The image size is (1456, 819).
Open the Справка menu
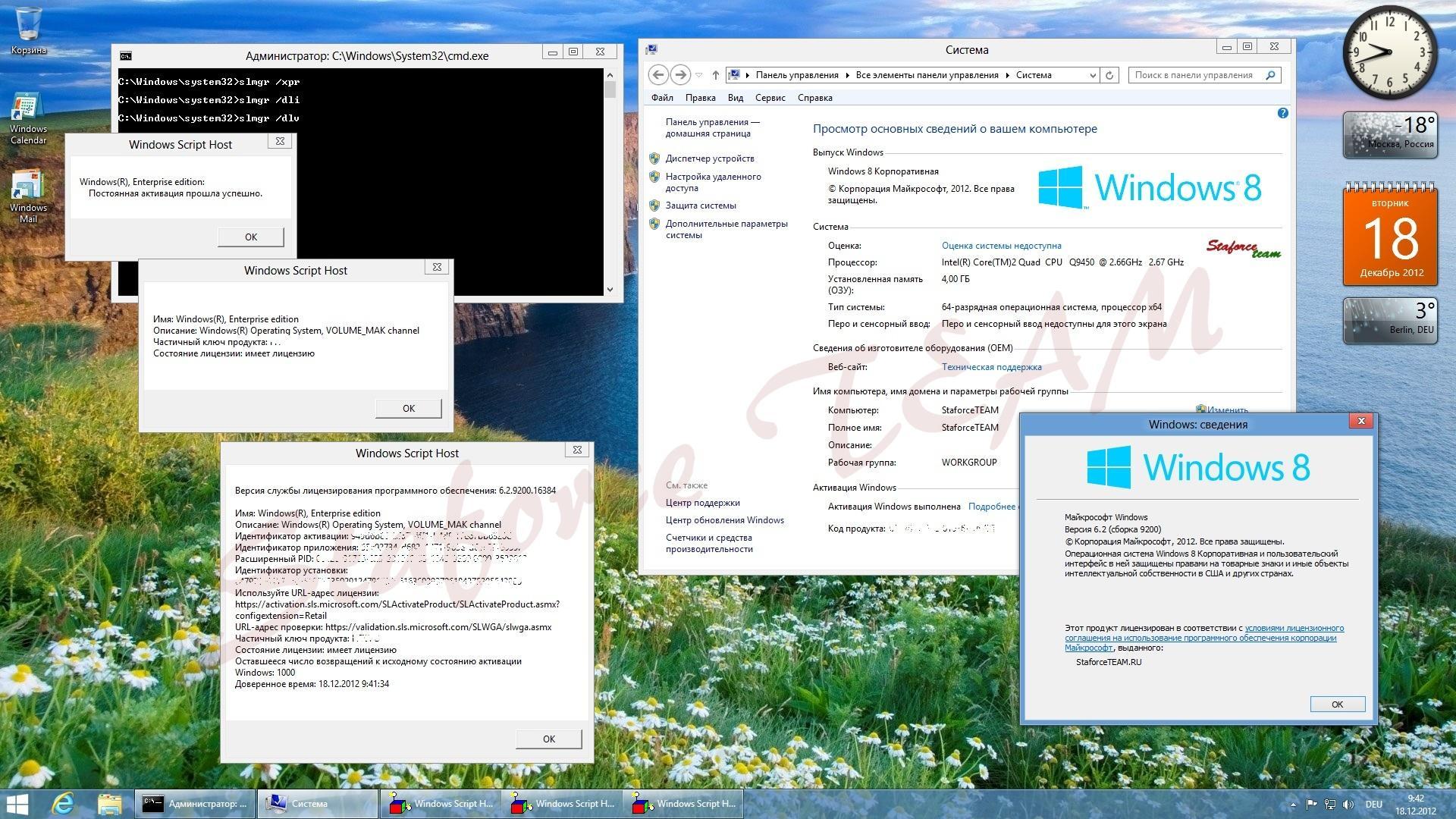815,98
